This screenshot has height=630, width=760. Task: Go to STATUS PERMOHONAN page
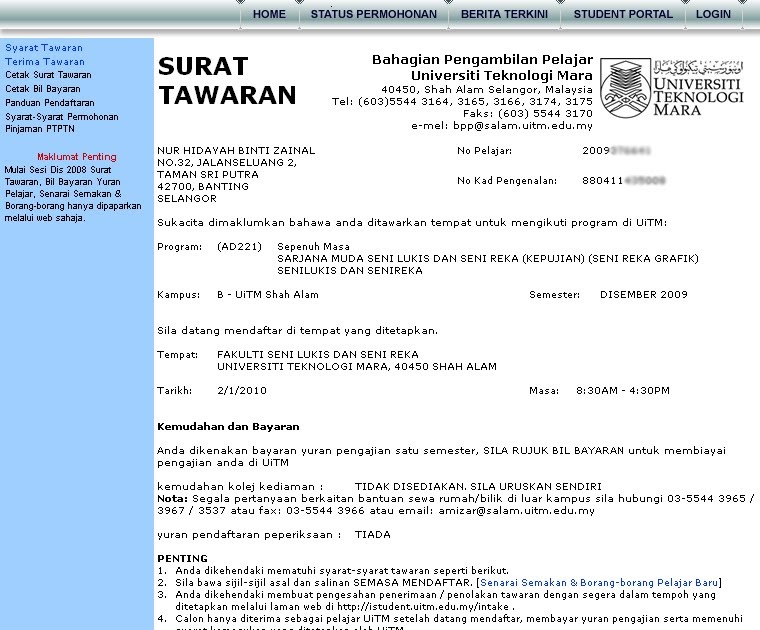coord(374,14)
